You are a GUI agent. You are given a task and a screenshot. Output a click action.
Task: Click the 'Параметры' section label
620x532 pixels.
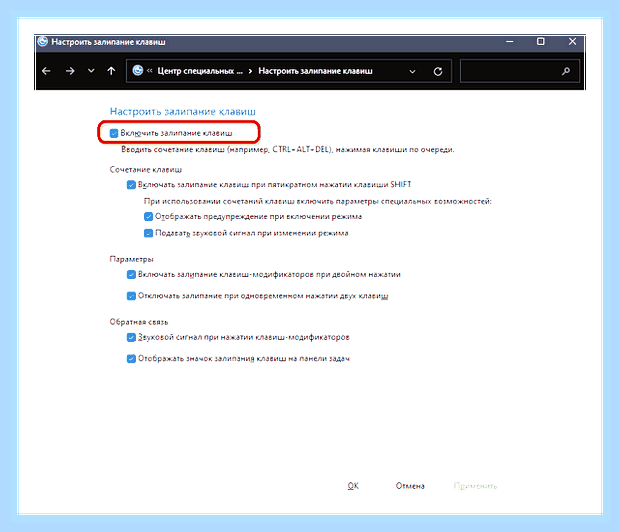click(x=131, y=259)
